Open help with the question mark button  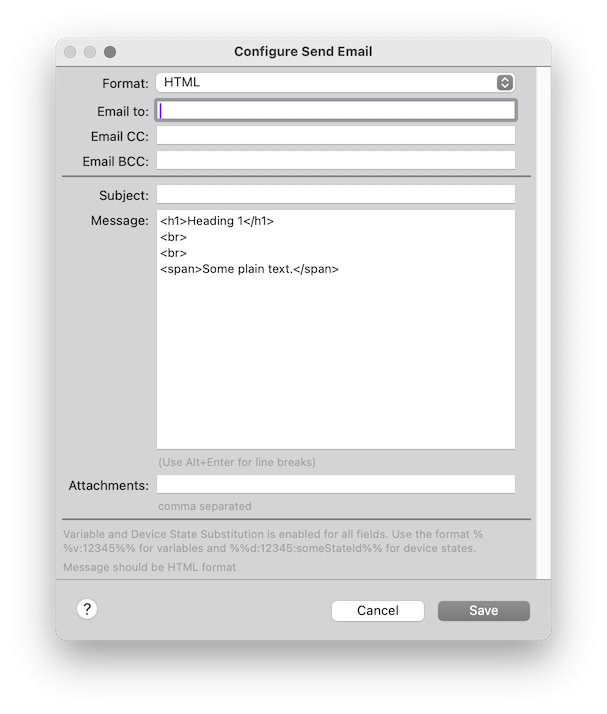[x=87, y=609]
